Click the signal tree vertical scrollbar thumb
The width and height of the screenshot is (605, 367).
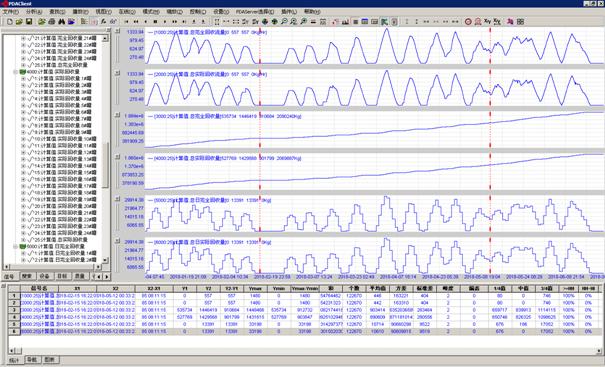coord(106,165)
